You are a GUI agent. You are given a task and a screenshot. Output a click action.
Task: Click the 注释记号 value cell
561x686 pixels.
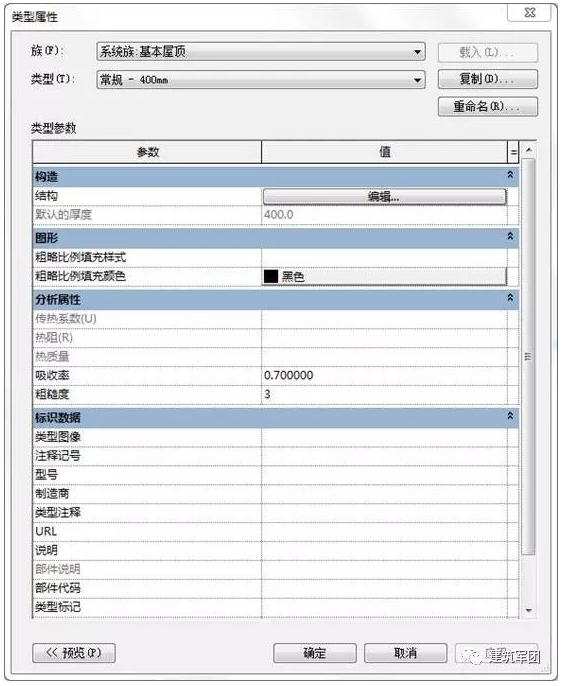click(x=384, y=456)
